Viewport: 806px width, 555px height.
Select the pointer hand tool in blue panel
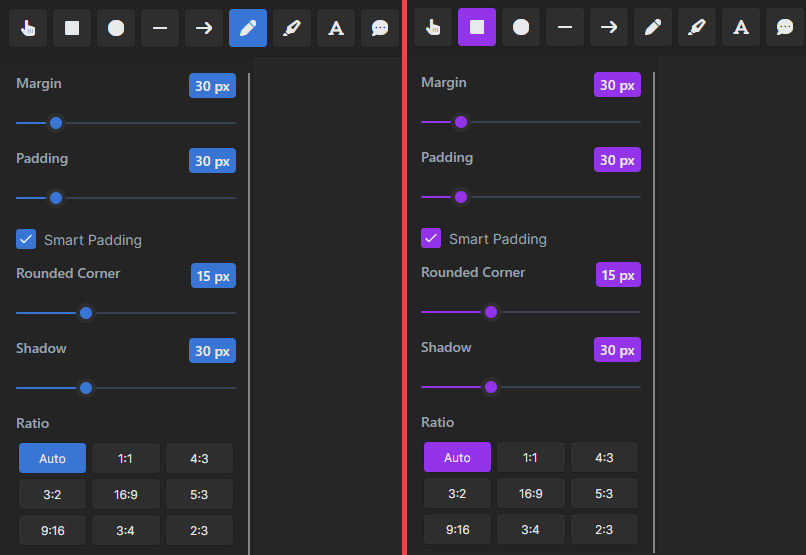[x=28, y=28]
